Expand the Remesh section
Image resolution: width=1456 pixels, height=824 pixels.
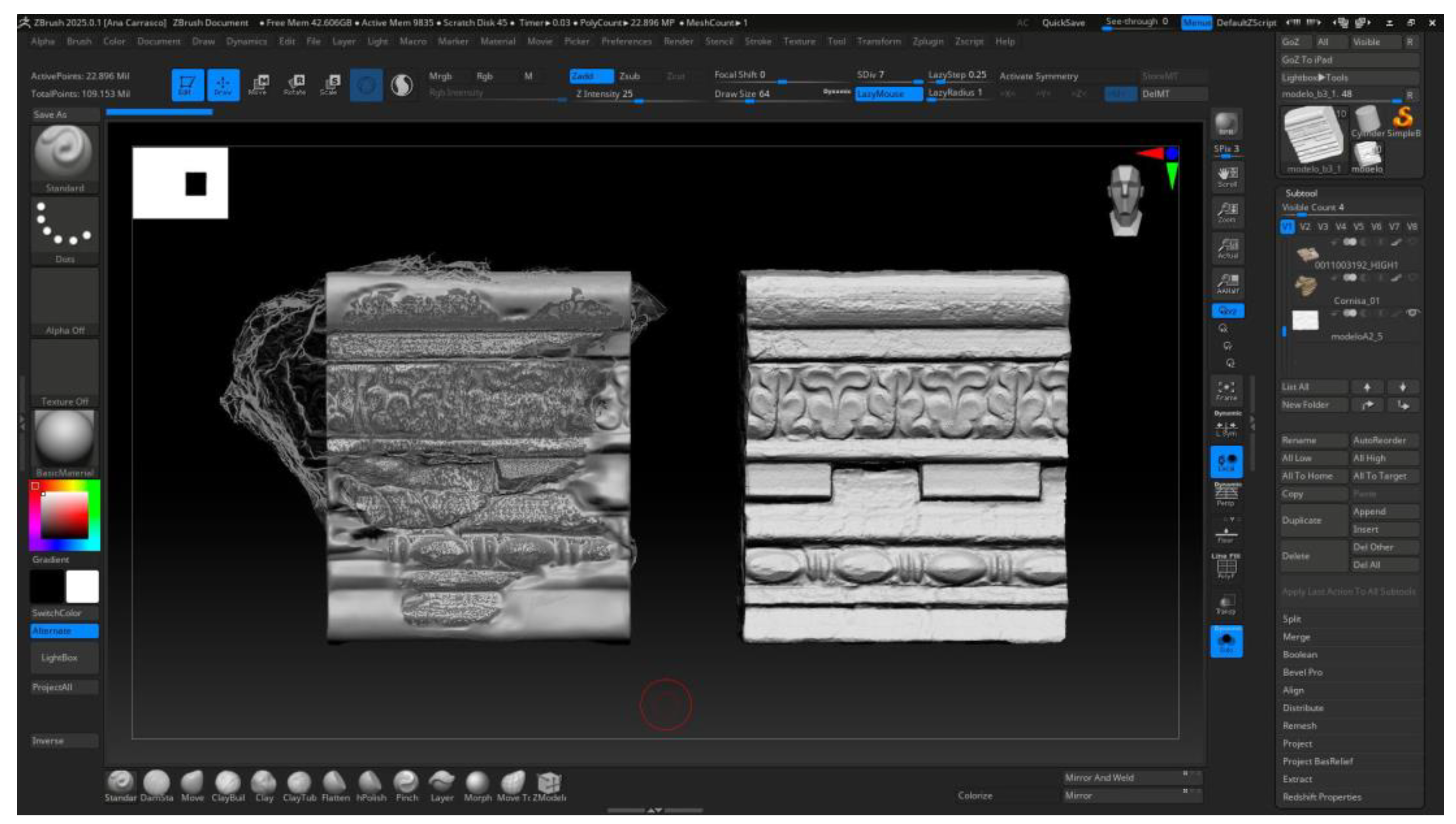click(x=1299, y=726)
